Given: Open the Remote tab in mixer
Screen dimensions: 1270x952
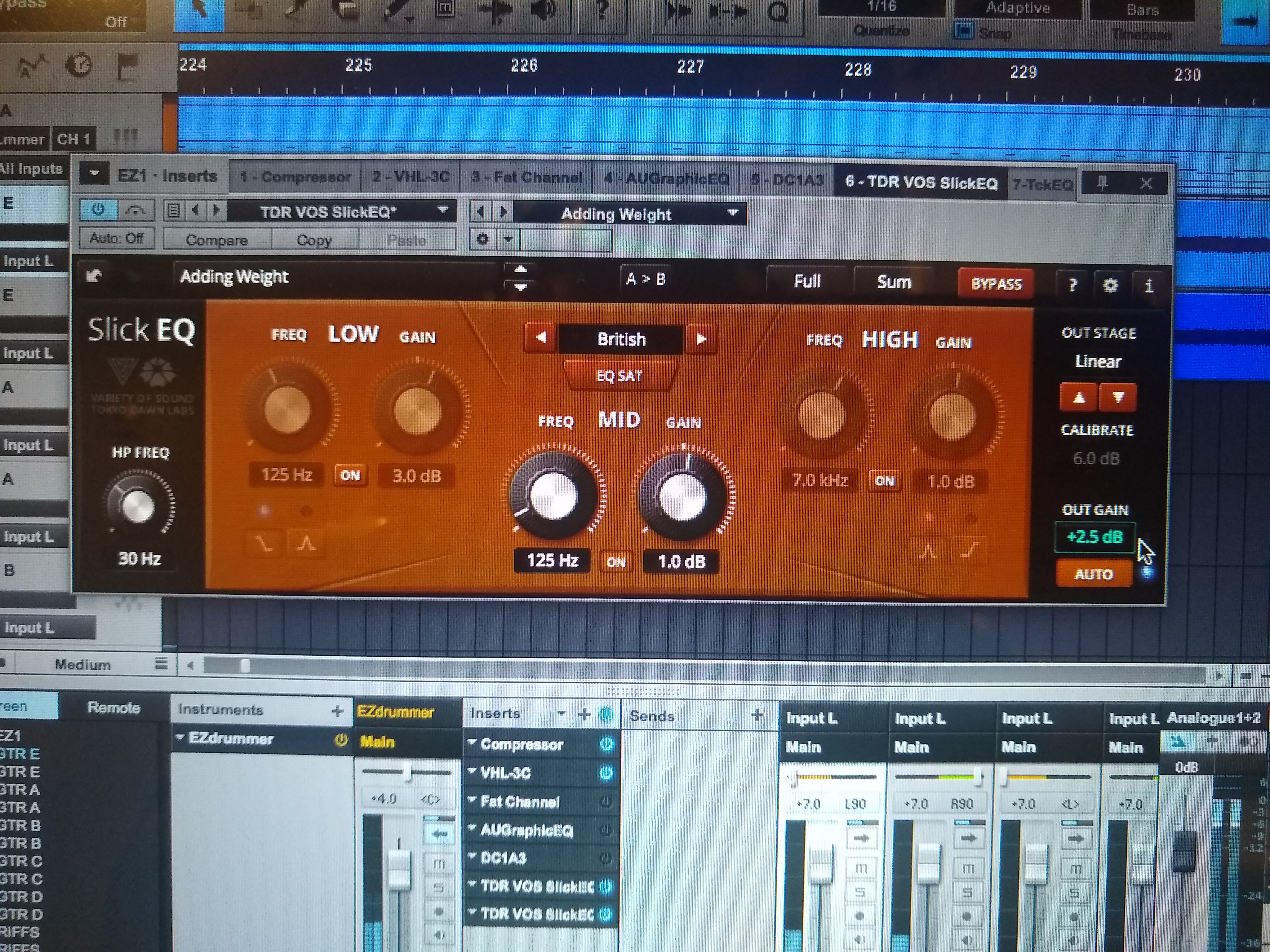Looking at the screenshot, I should click(114, 707).
